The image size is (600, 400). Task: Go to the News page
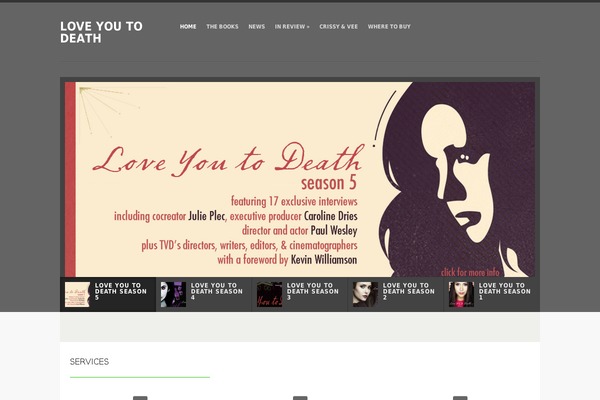(256, 26)
